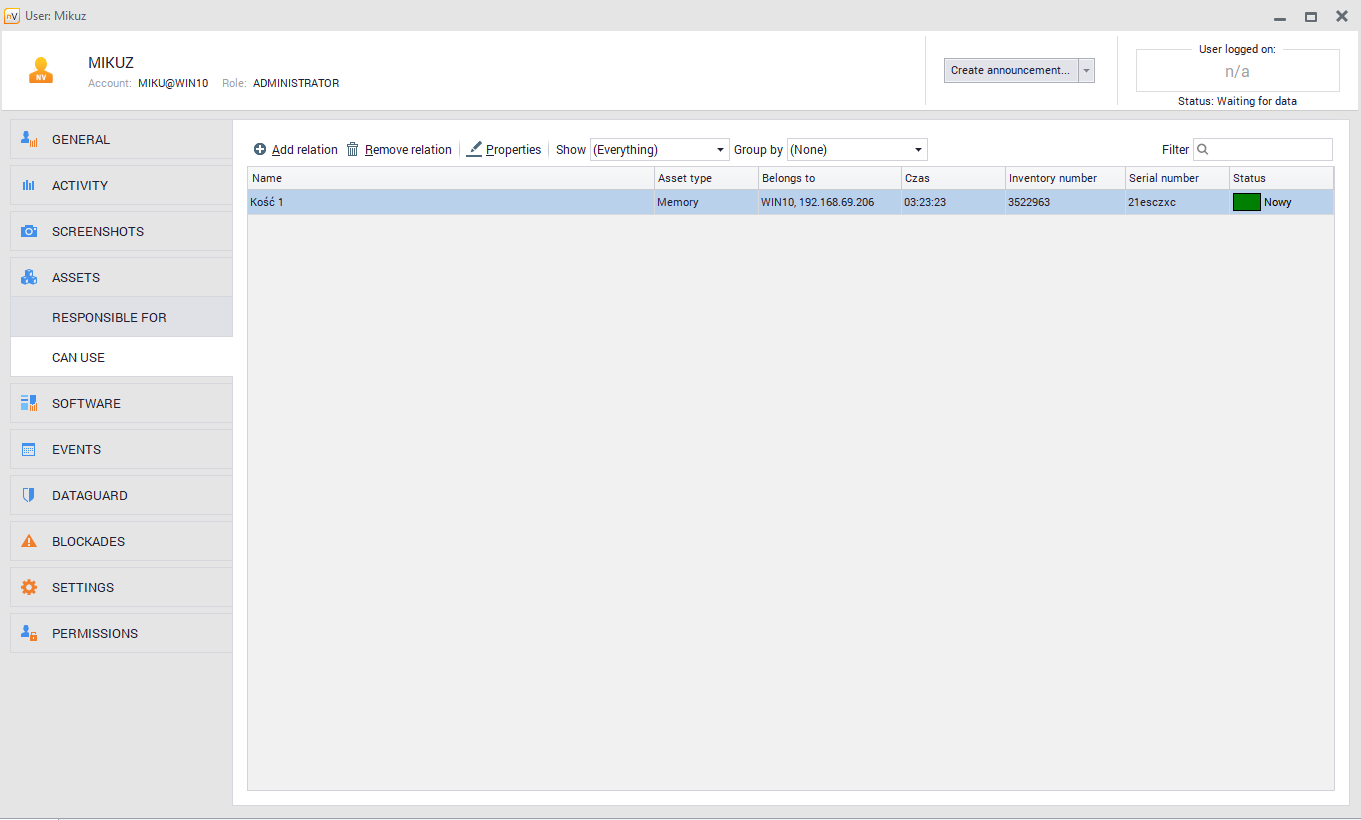
Task: Open the Group by (None) dropdown
Action: (x=857, y=150)
